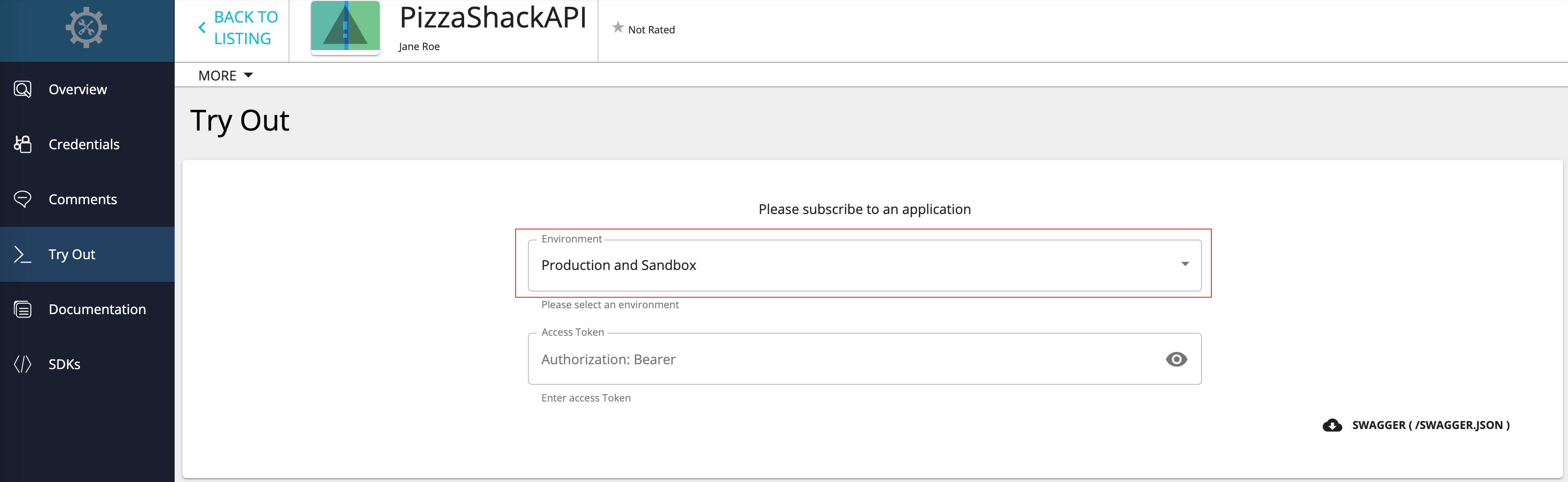Toggle access token visibility with eye icon
Screen dimensions: 1568x482
pos(1176,359)
